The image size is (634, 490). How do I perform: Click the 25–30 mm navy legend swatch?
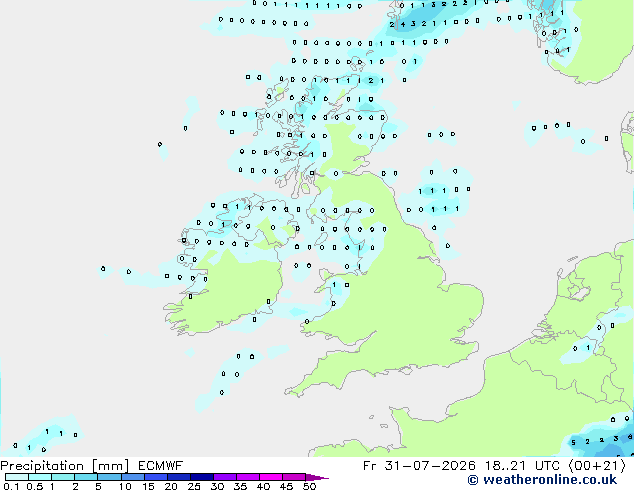click(x=201, y=477)
